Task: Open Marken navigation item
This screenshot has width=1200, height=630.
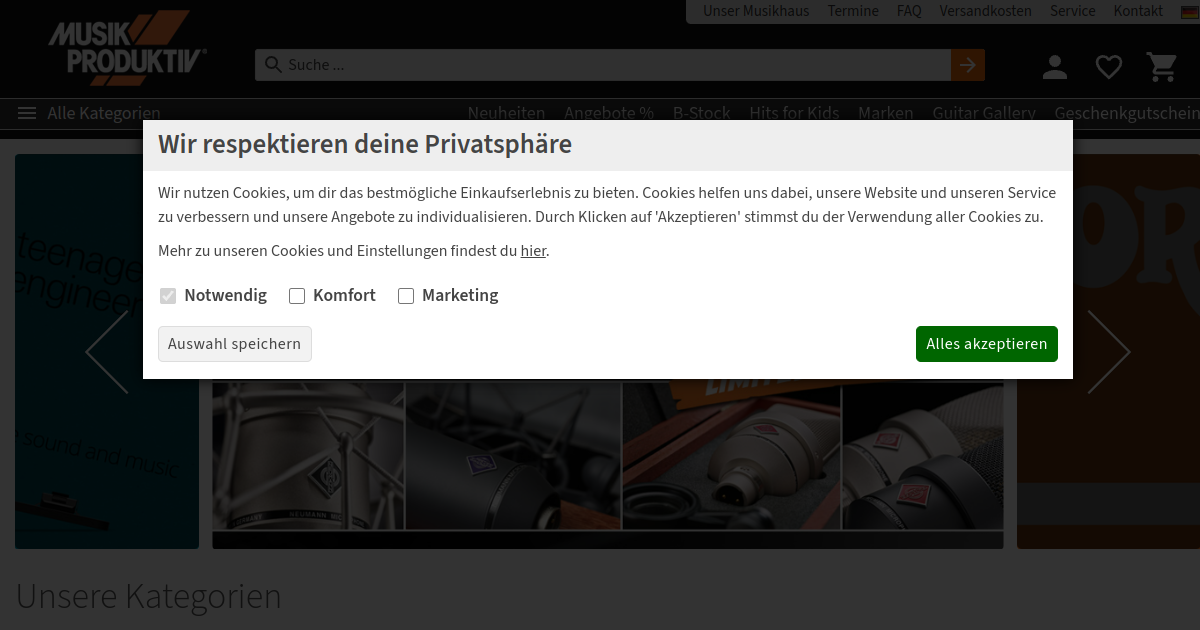Action: tap(886, 113)
